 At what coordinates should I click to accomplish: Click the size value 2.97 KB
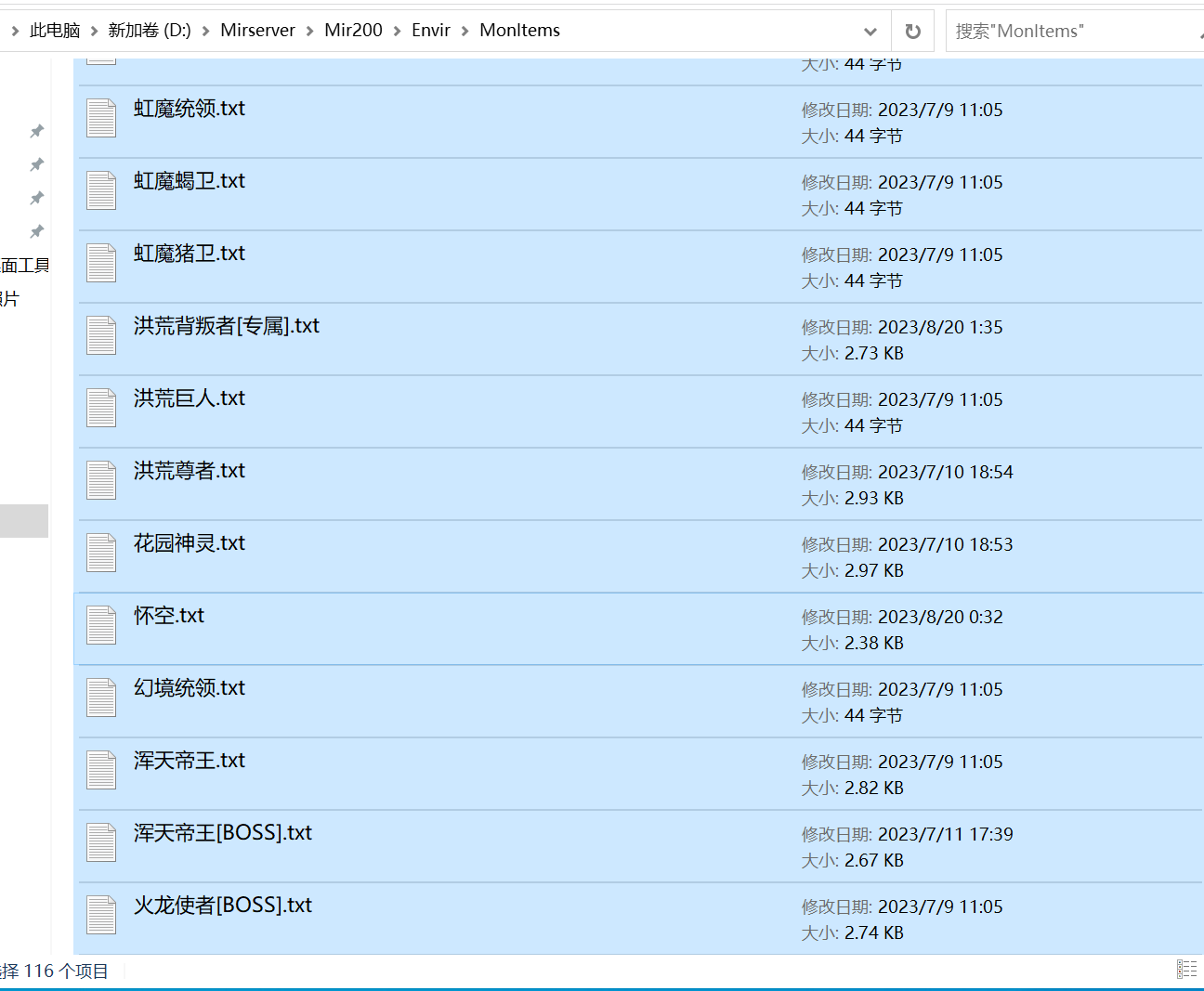click(x=874, y=570)
